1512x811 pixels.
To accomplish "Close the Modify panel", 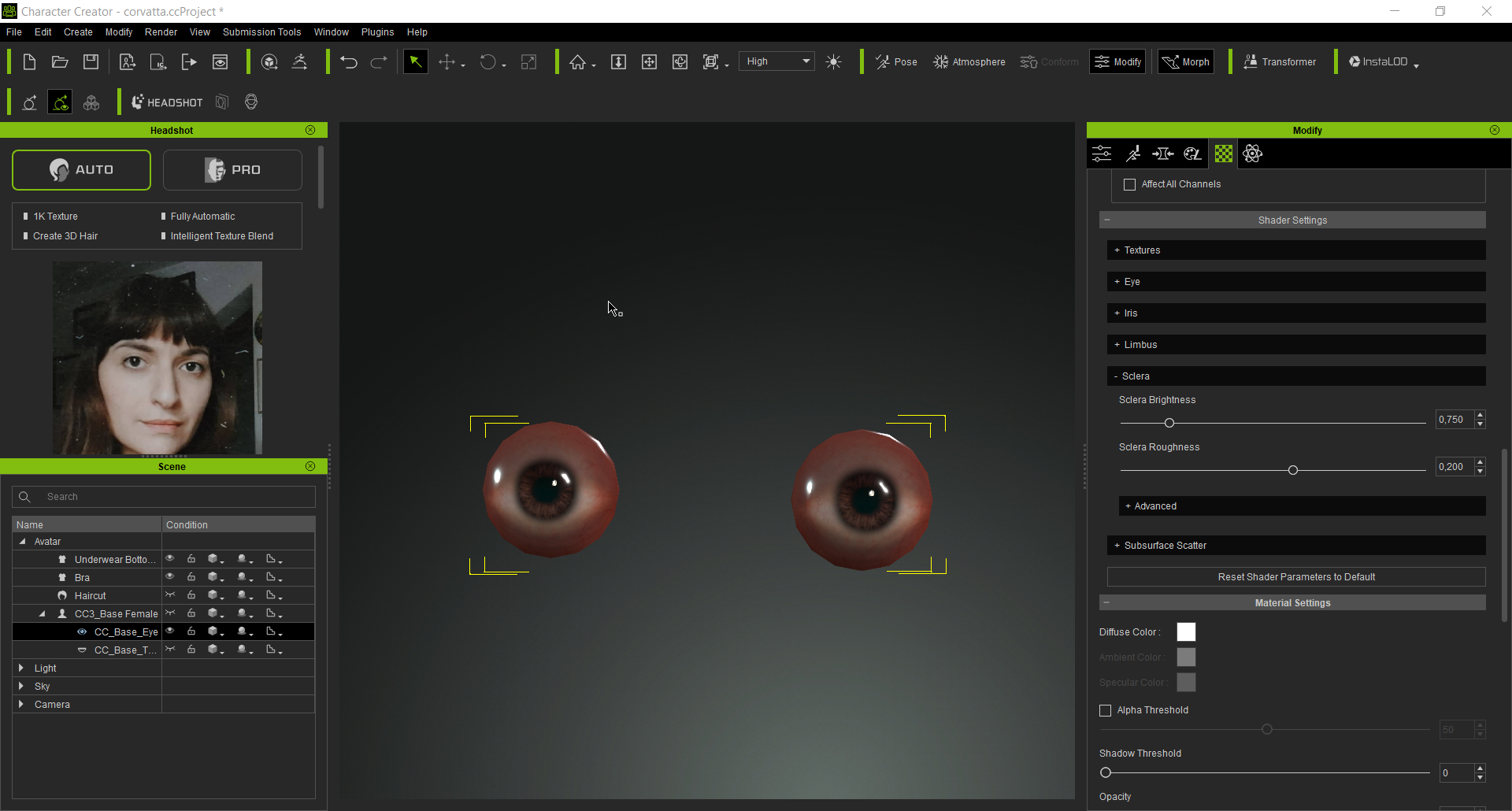I will click(1495, 130).
